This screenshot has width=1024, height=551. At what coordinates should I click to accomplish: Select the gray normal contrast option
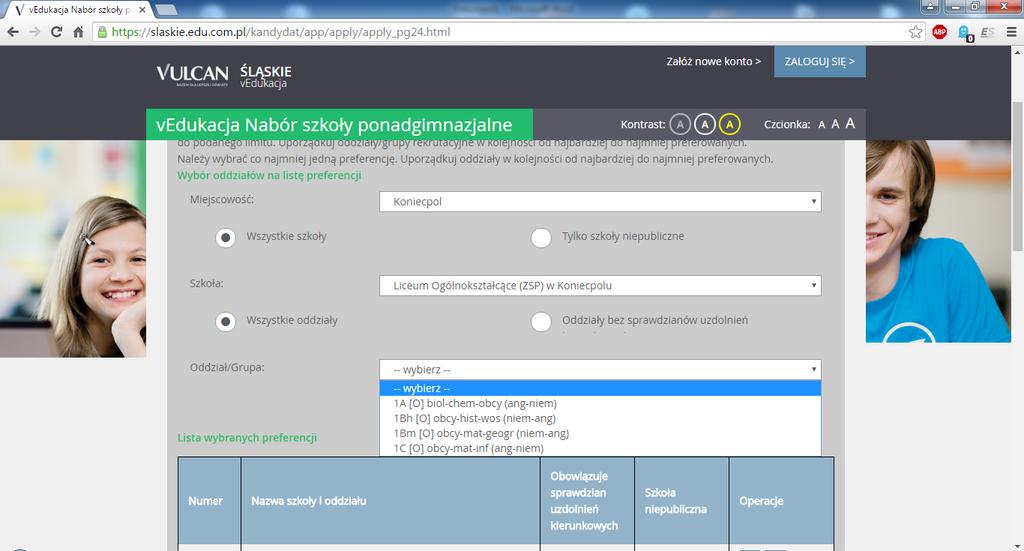(x=680, y=123)
